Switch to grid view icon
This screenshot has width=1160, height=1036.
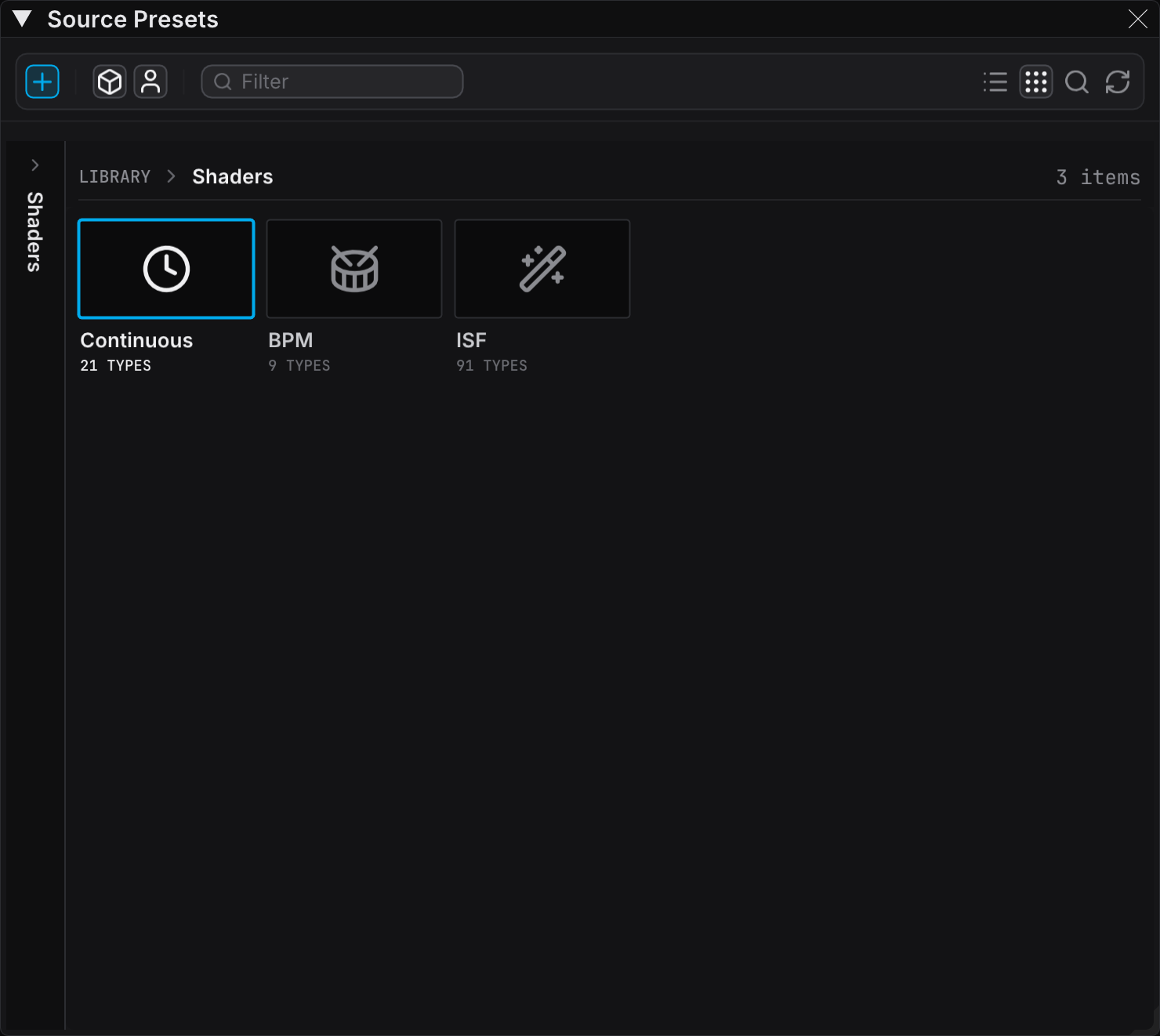(x=1036, y=82)
